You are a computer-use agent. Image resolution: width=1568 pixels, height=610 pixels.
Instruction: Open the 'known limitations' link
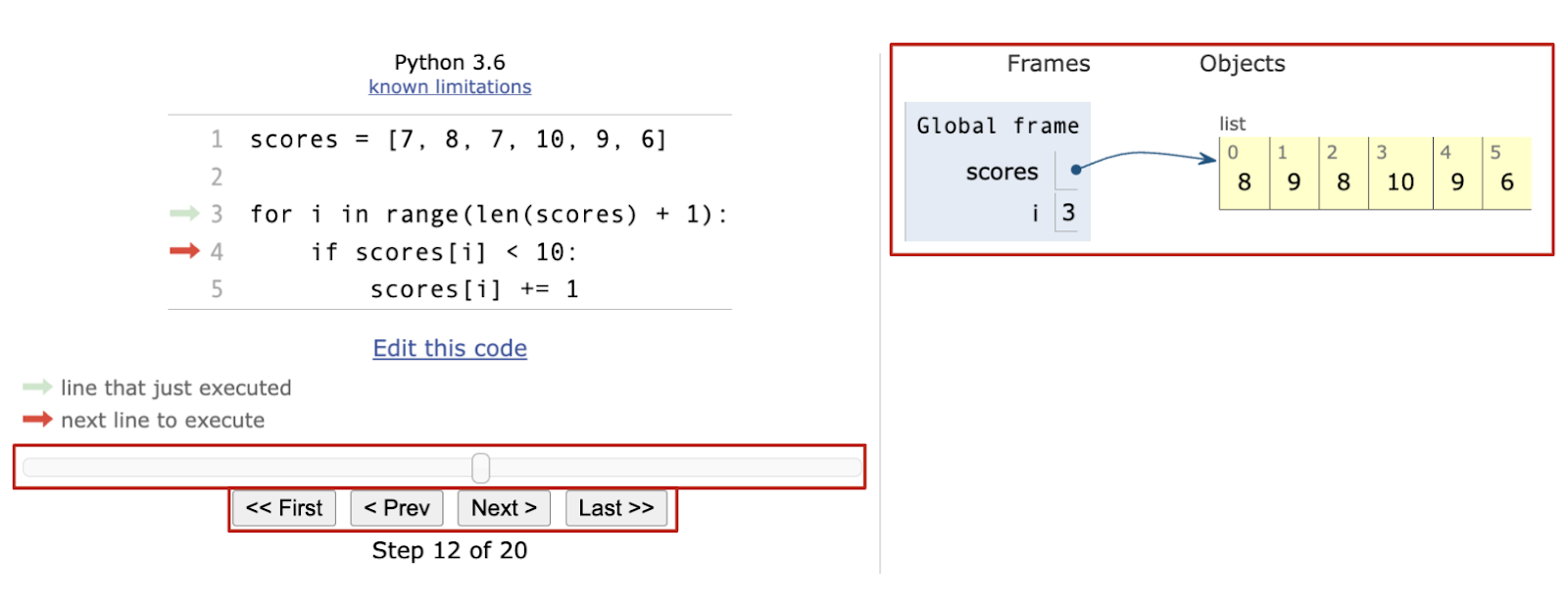point(450,87)
